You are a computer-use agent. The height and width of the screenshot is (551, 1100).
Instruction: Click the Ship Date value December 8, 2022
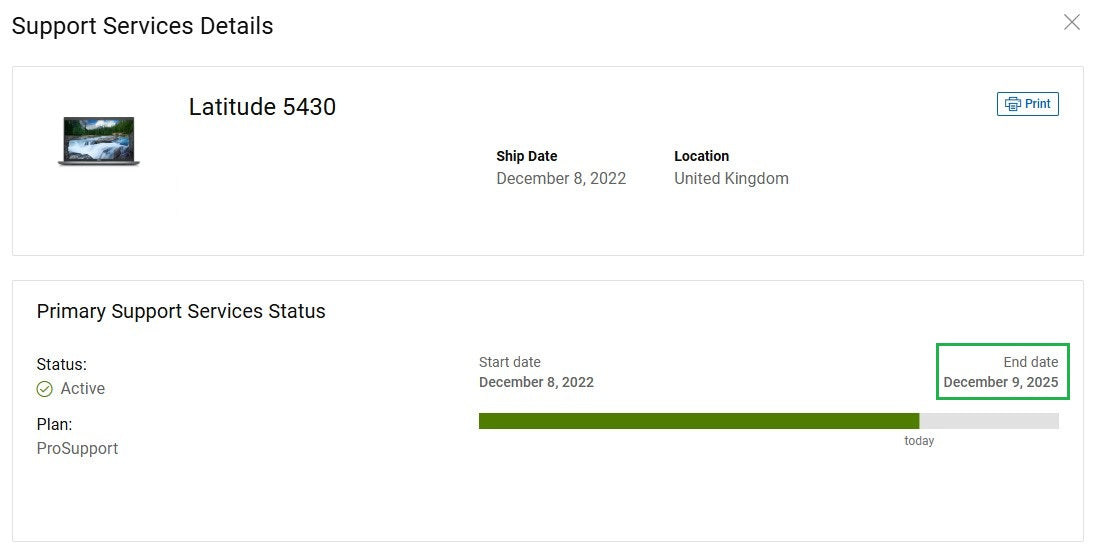561,179
